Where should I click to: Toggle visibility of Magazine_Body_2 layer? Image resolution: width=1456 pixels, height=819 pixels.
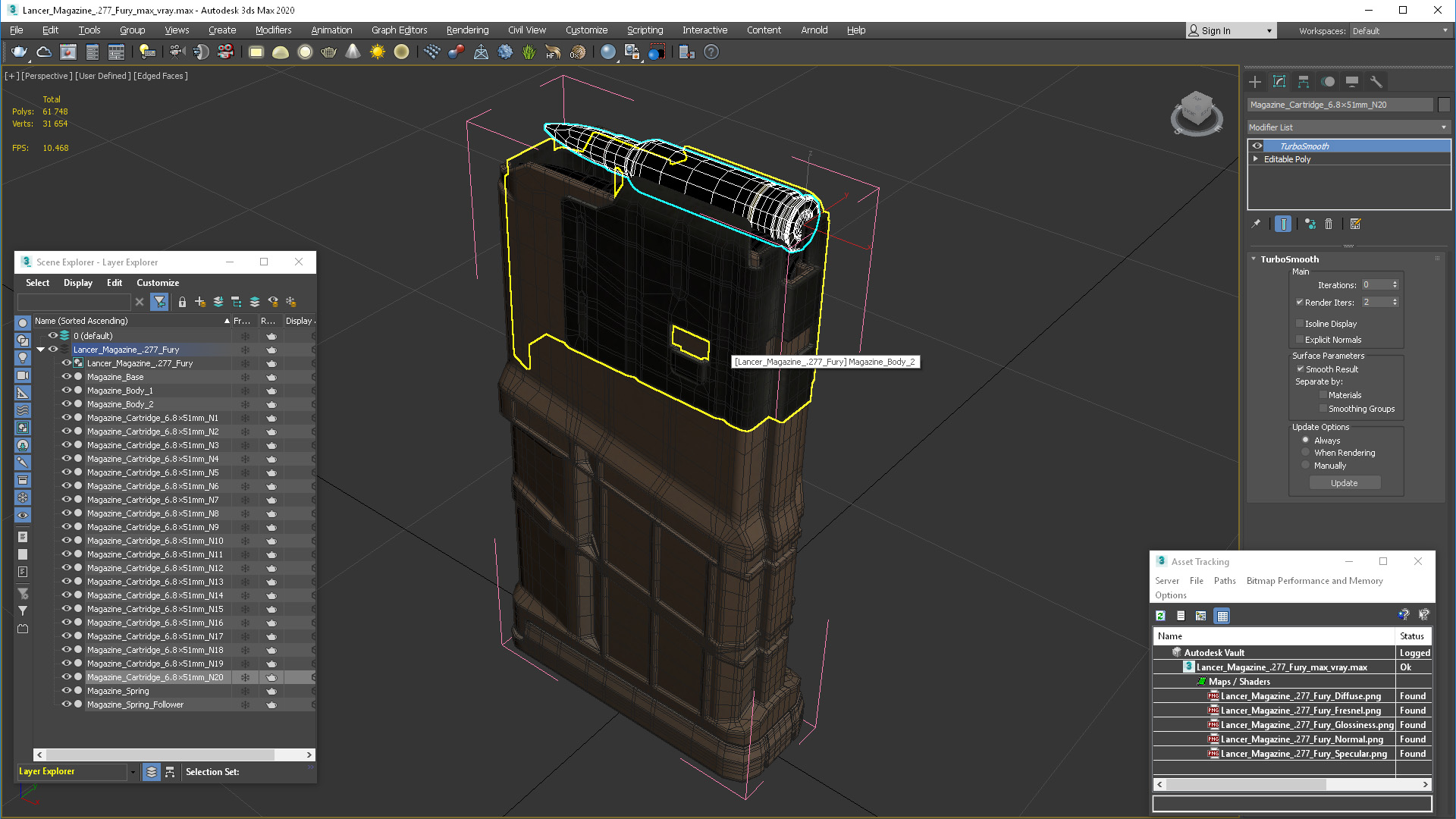point(65,404)
